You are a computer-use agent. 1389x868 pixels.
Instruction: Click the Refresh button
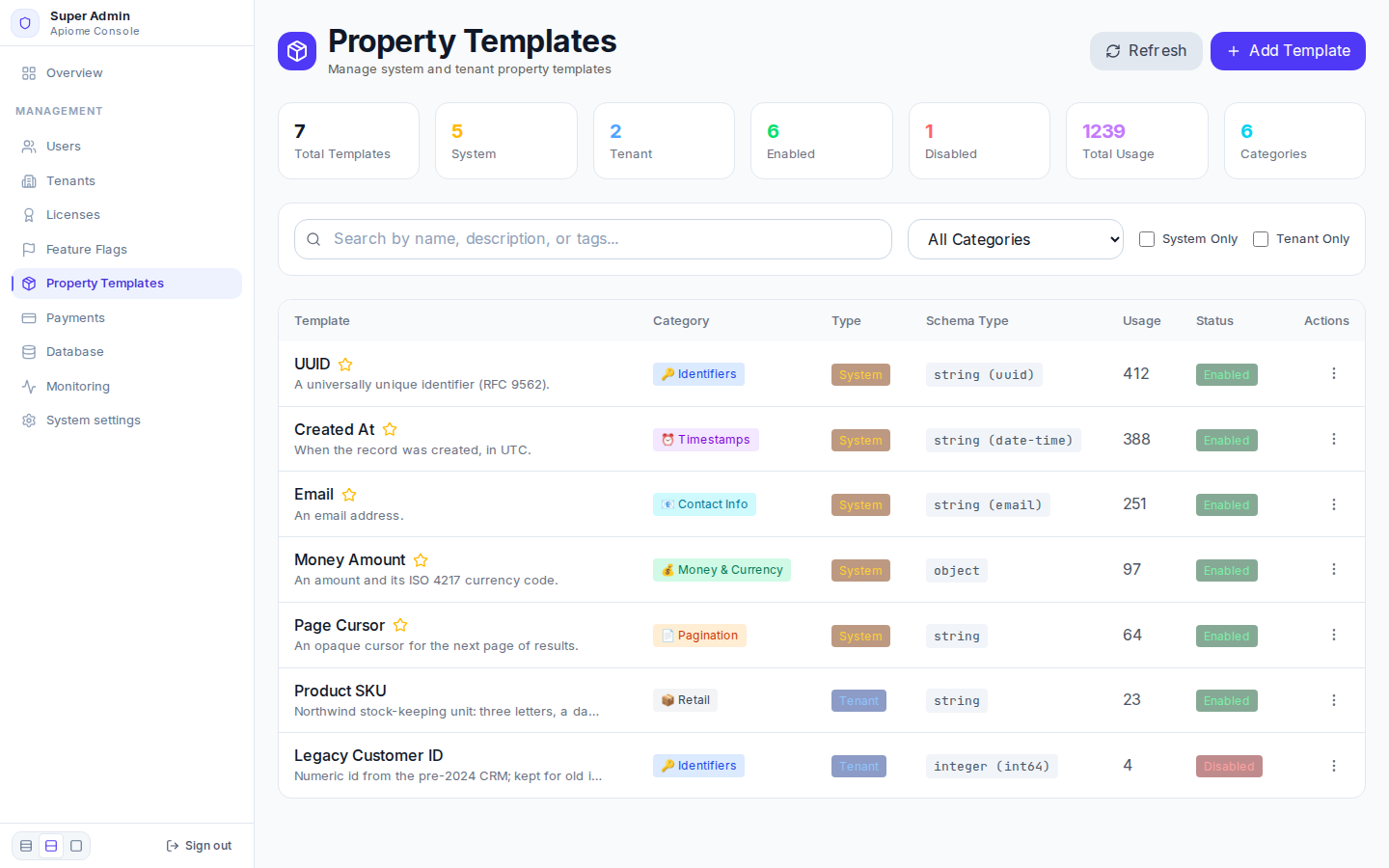(1146, 51)
